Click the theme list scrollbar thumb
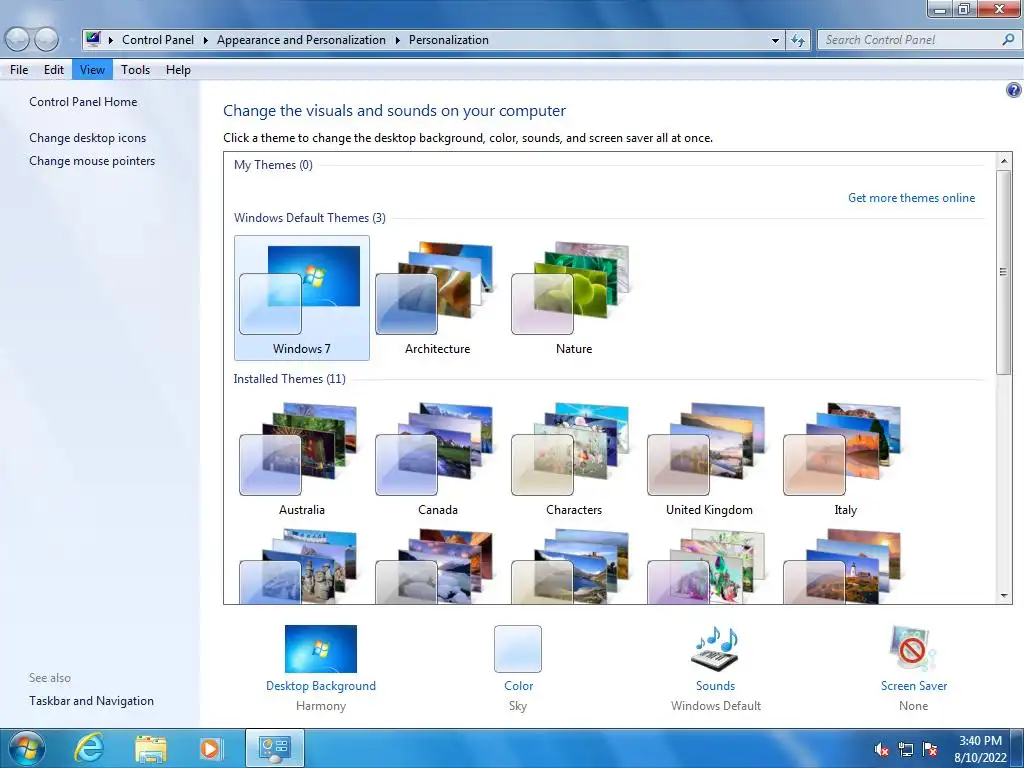The image size is (1024, 768). (1004, 272)
